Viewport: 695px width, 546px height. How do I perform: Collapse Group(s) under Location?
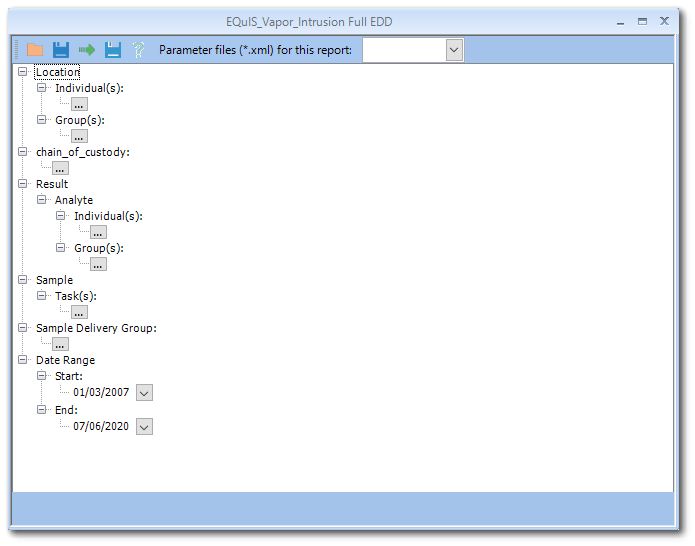[41, 120]
